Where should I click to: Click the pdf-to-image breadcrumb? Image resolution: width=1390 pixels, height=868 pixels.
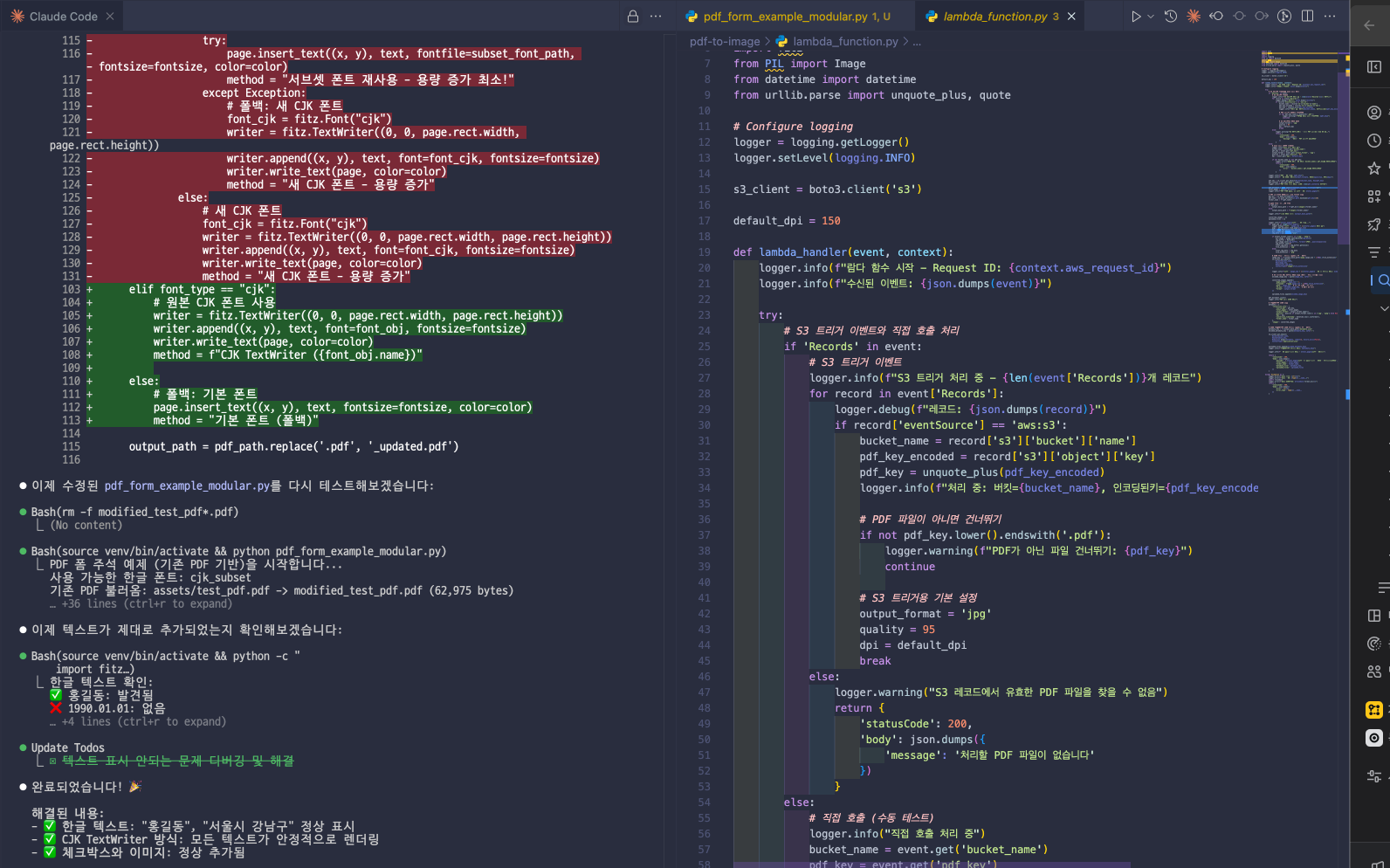725,41
